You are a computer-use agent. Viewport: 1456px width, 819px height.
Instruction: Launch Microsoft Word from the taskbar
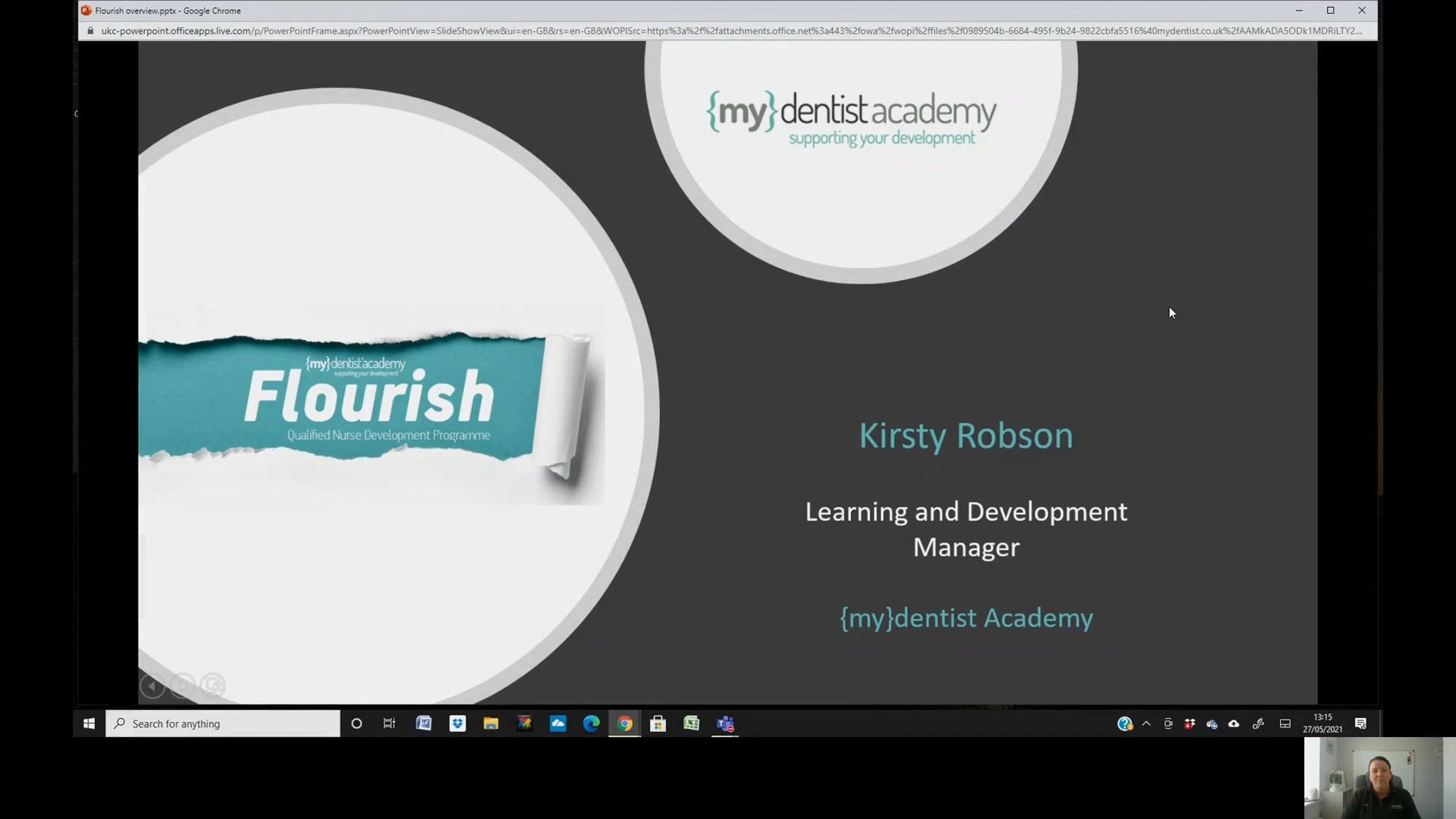(x=423, y=723)
